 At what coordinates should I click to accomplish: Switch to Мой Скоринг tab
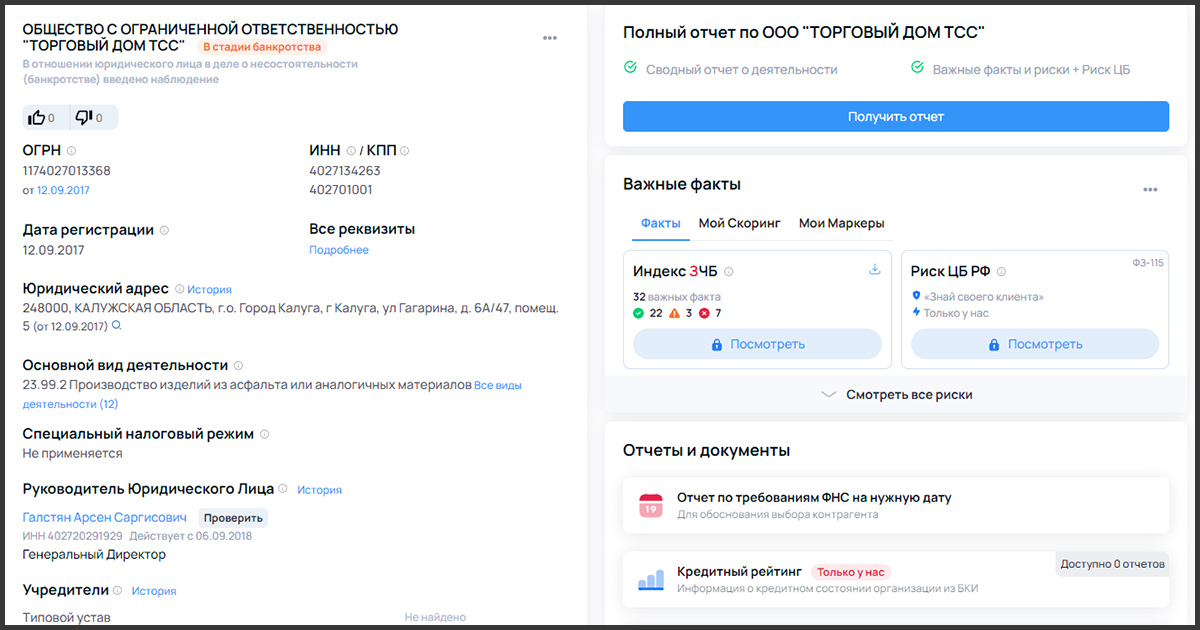[x=739, y=223]
